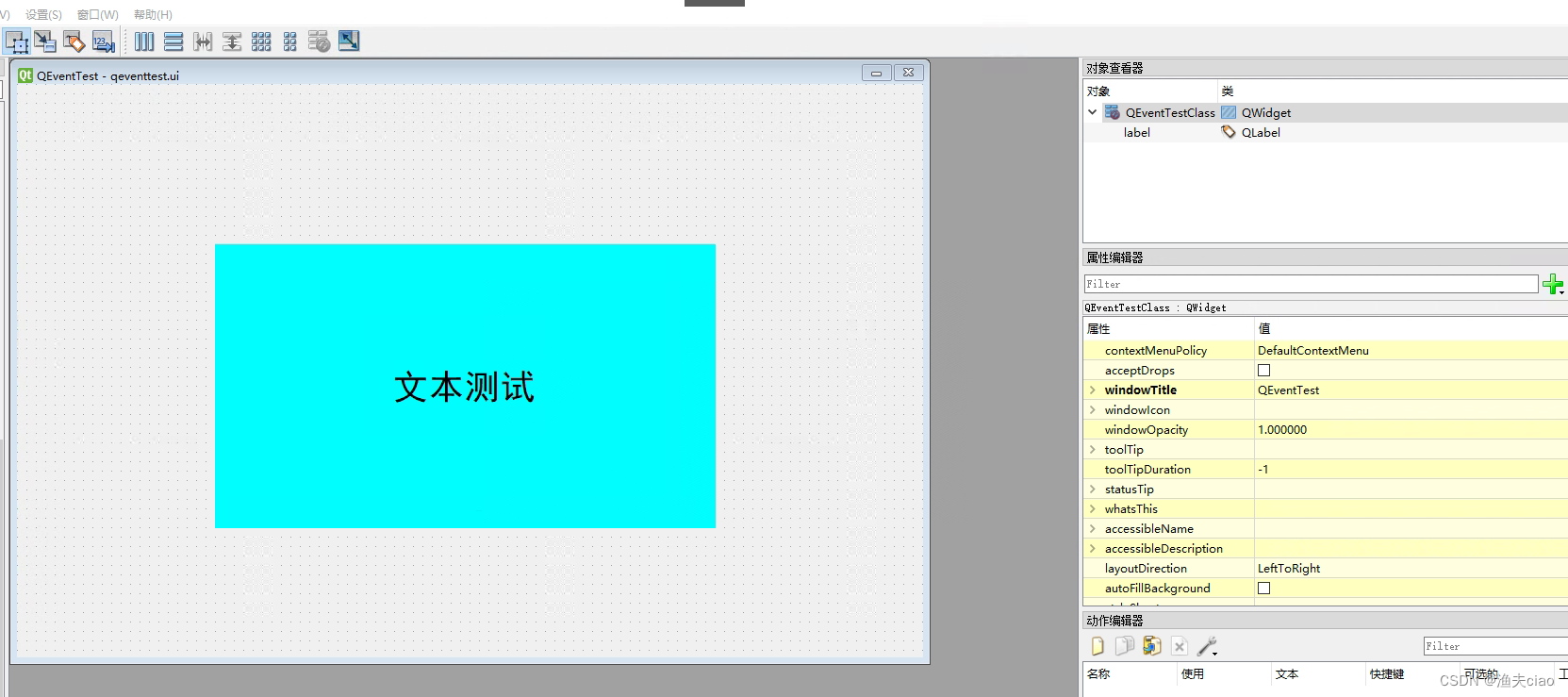The height and width of the screenshot is (697, 1568).
Task: Click the toolTipDuration property name
Action: click(1147, 470)
